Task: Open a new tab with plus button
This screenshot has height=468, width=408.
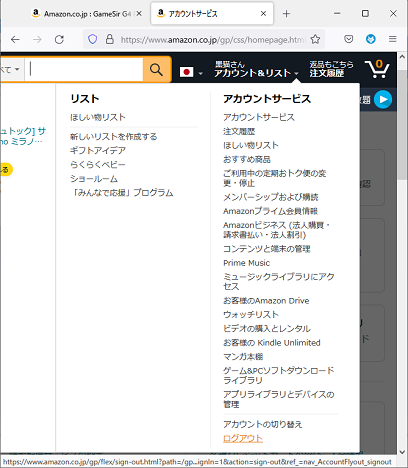Action: (x=286, y=14)
